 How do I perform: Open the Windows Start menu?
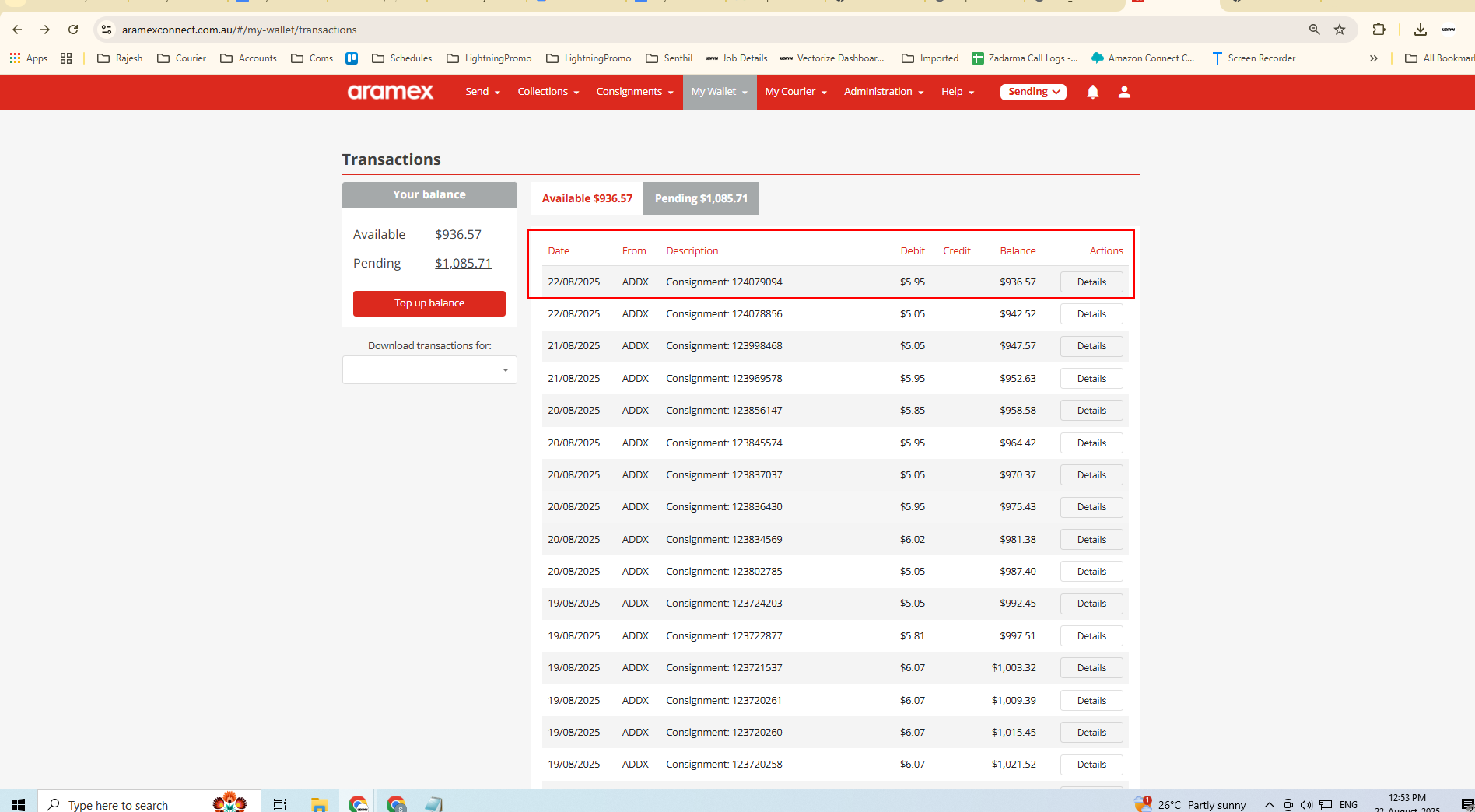pyautogui.click(x=19, y=804)
